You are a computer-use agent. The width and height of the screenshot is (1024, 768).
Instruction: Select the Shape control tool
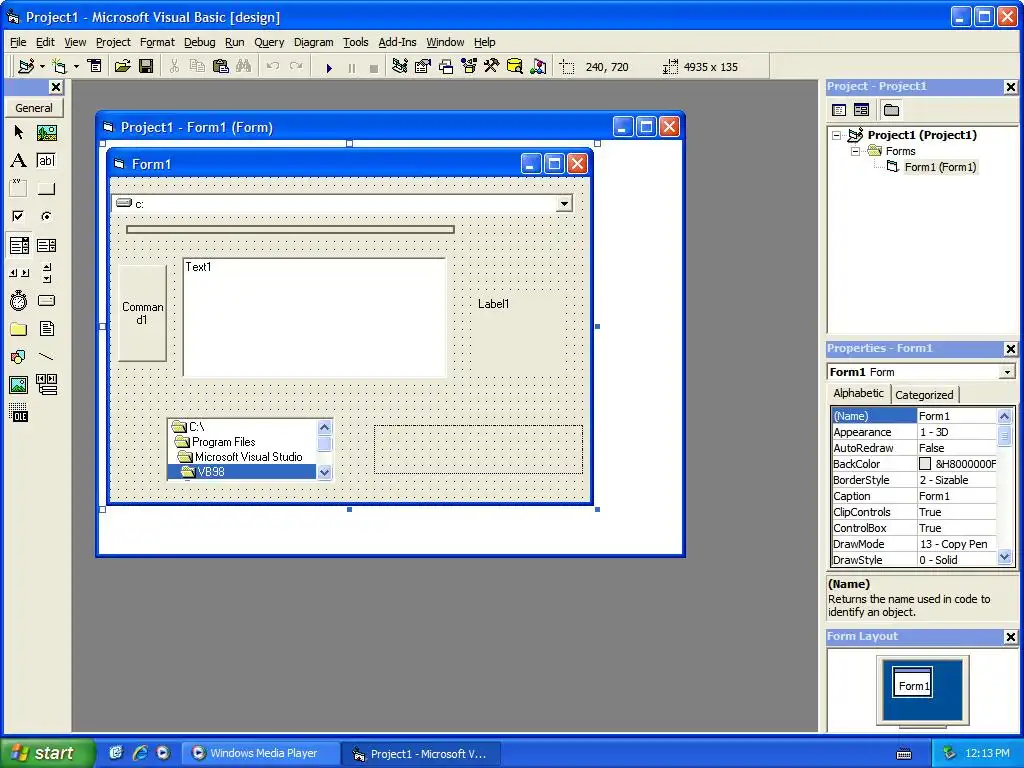[18, 357]
